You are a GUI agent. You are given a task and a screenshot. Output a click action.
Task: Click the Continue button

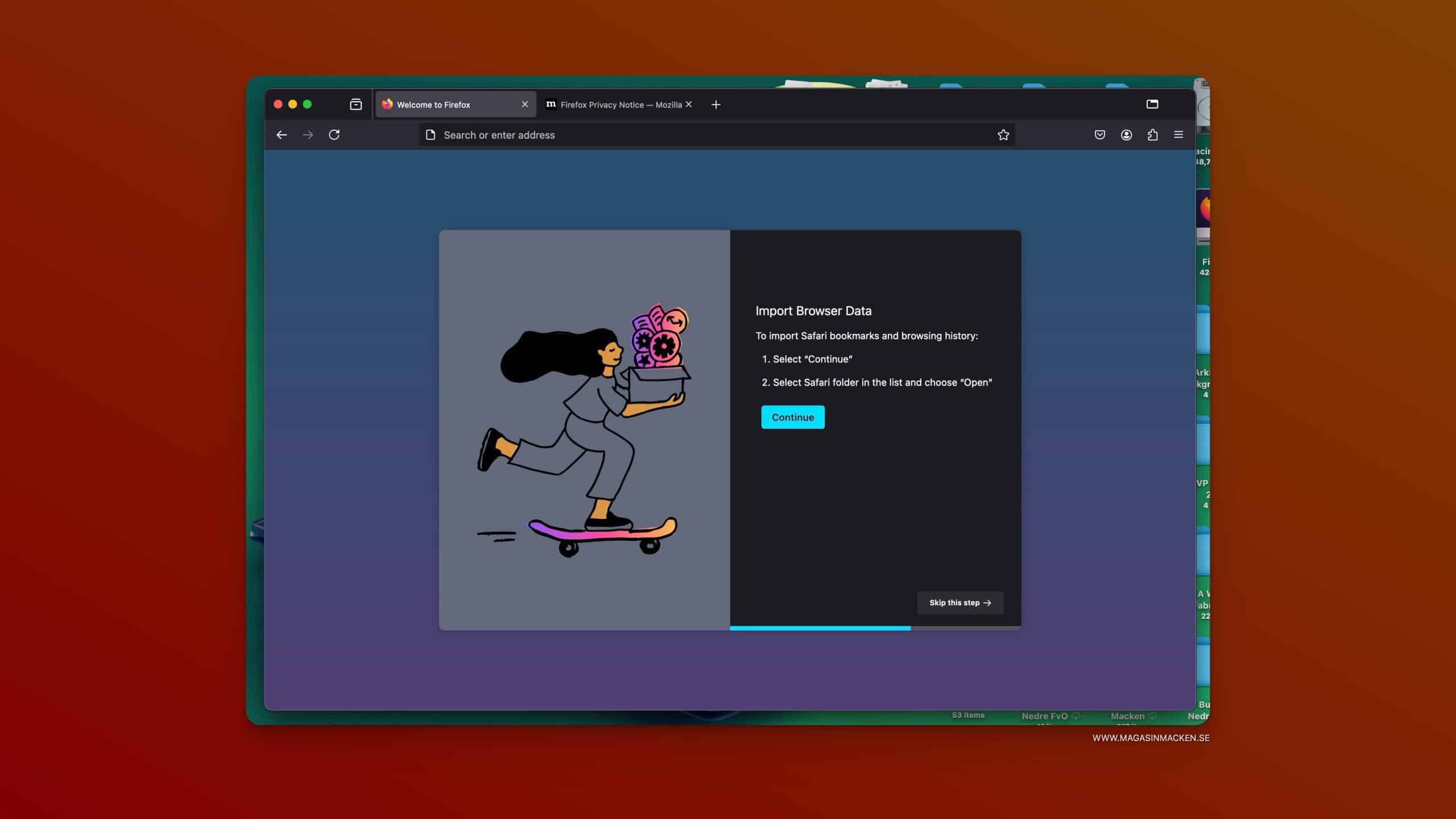pyautogui.click(x=793, y=417)
